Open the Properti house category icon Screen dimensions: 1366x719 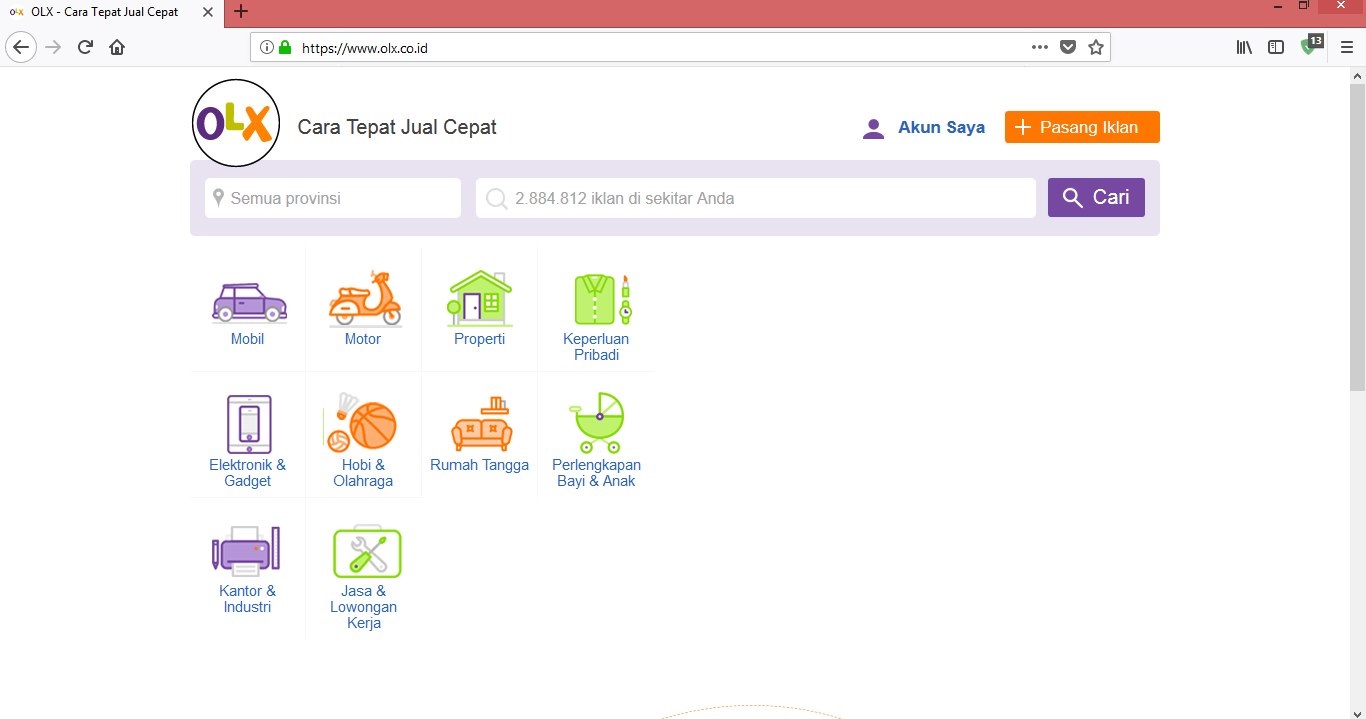click(480, 299)
